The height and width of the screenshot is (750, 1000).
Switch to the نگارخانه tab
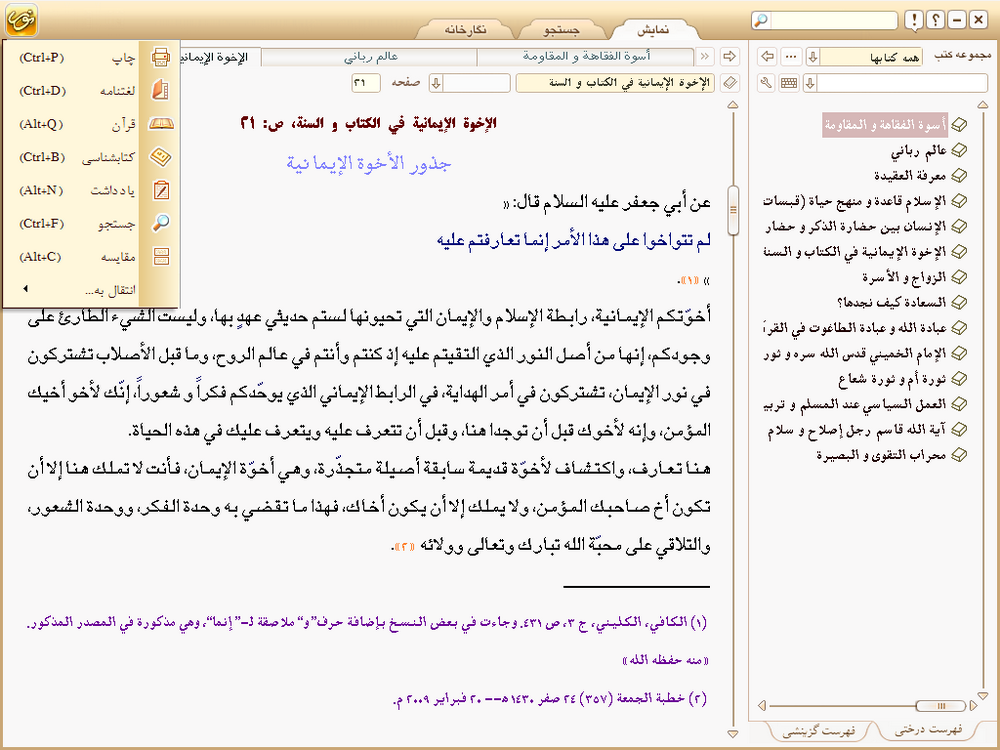point(466,29)
